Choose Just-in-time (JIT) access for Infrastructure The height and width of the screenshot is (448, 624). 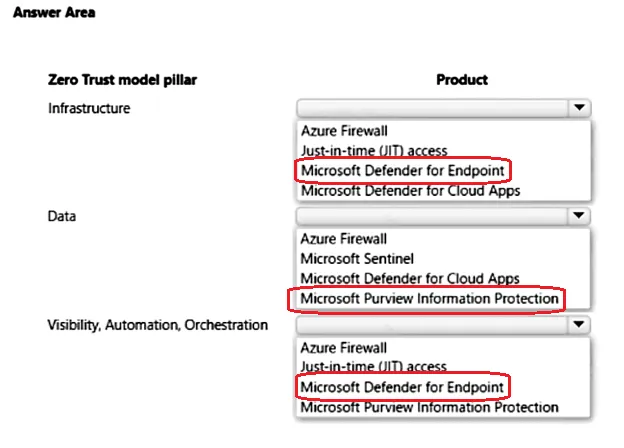[374, 150]
